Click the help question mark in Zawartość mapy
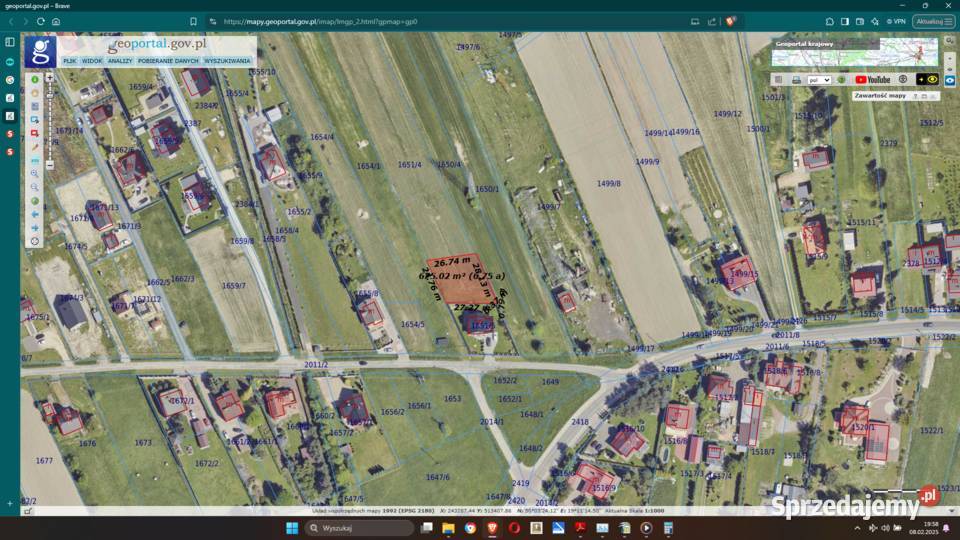 (x=916, y=96)
